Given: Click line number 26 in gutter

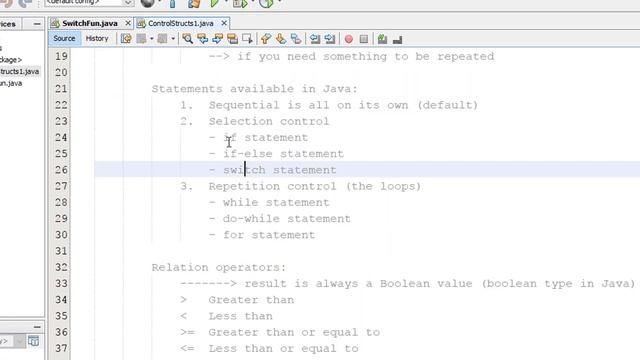Looking at the screenshot, I should tap(61, 170).
